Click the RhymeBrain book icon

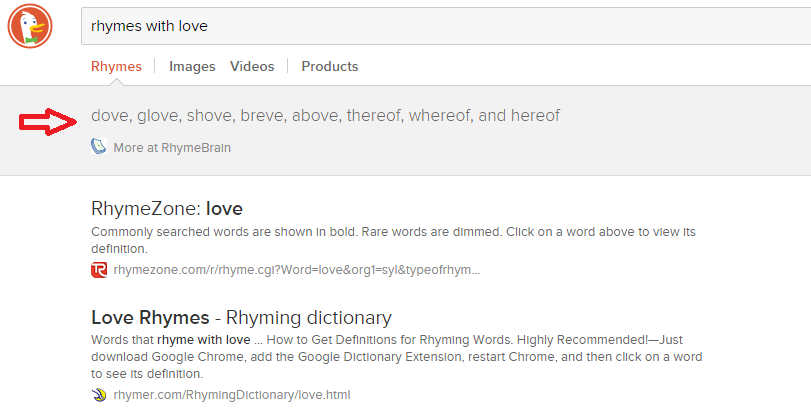click(x=98, y=147)
